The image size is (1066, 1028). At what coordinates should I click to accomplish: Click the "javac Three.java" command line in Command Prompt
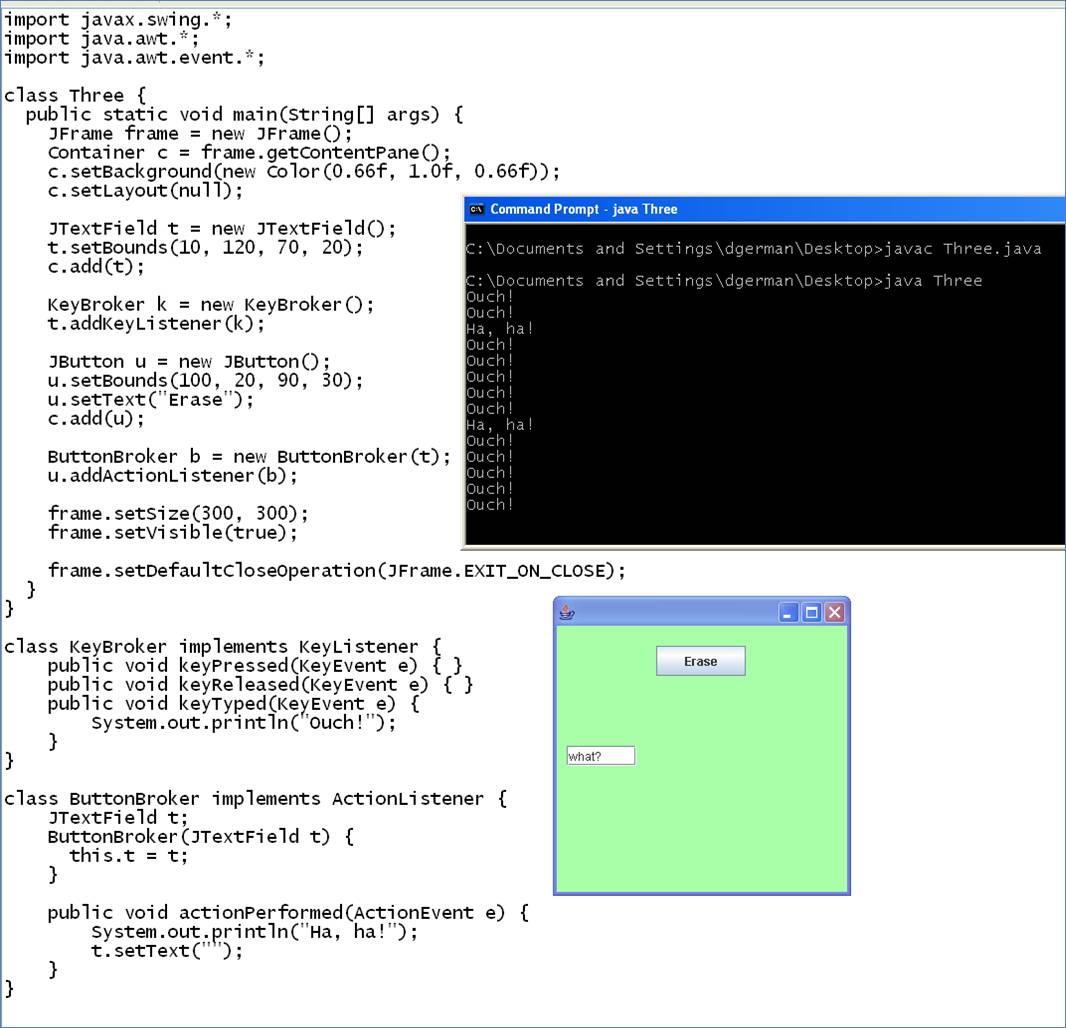[x=753, y=249]
